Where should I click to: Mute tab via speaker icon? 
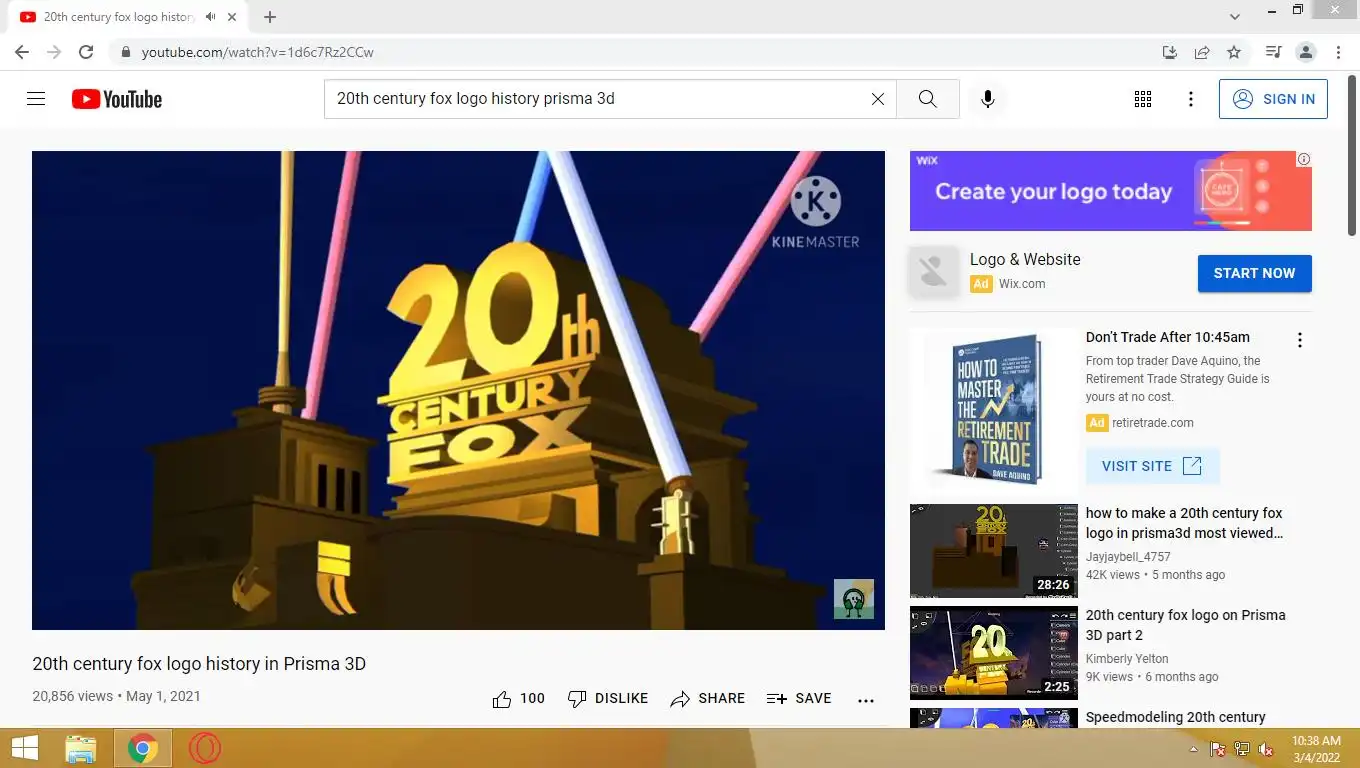210,17
